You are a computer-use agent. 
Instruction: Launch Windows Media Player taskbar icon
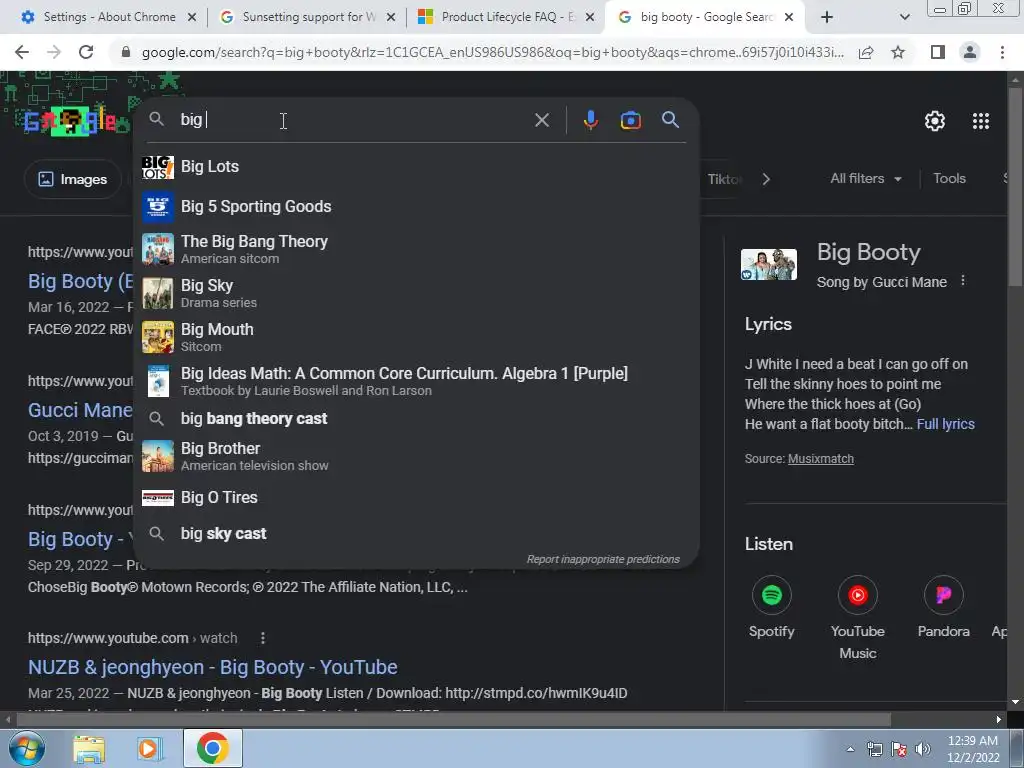click(150, 749)
